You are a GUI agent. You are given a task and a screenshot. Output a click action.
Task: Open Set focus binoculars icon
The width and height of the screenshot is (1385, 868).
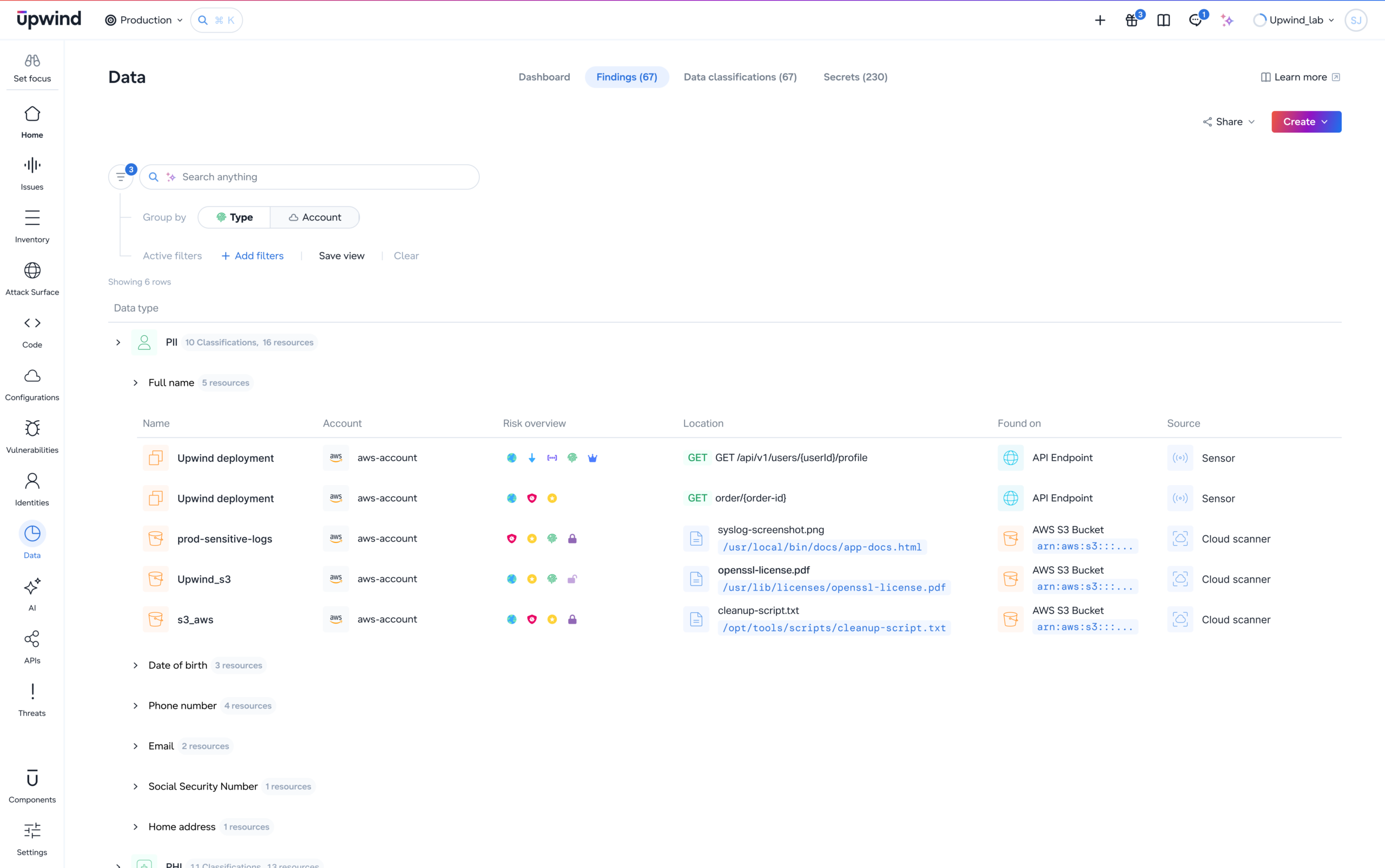(32, 60)
